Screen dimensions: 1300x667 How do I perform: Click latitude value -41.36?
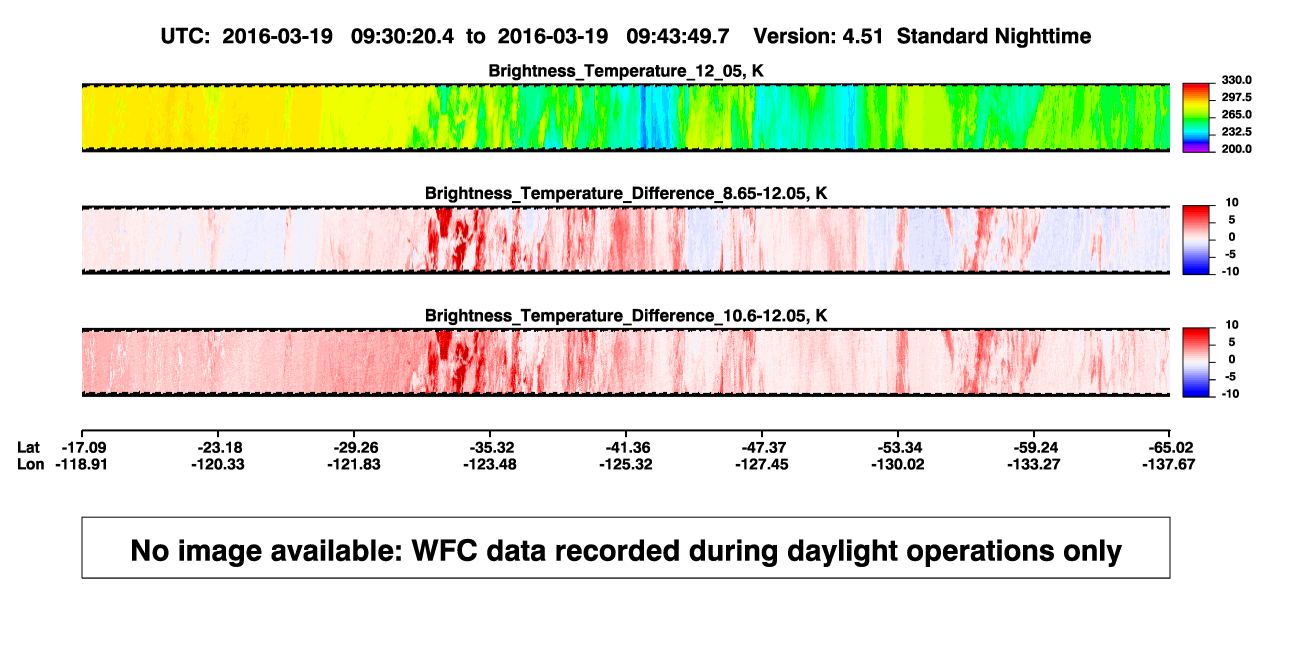[626, 447]
